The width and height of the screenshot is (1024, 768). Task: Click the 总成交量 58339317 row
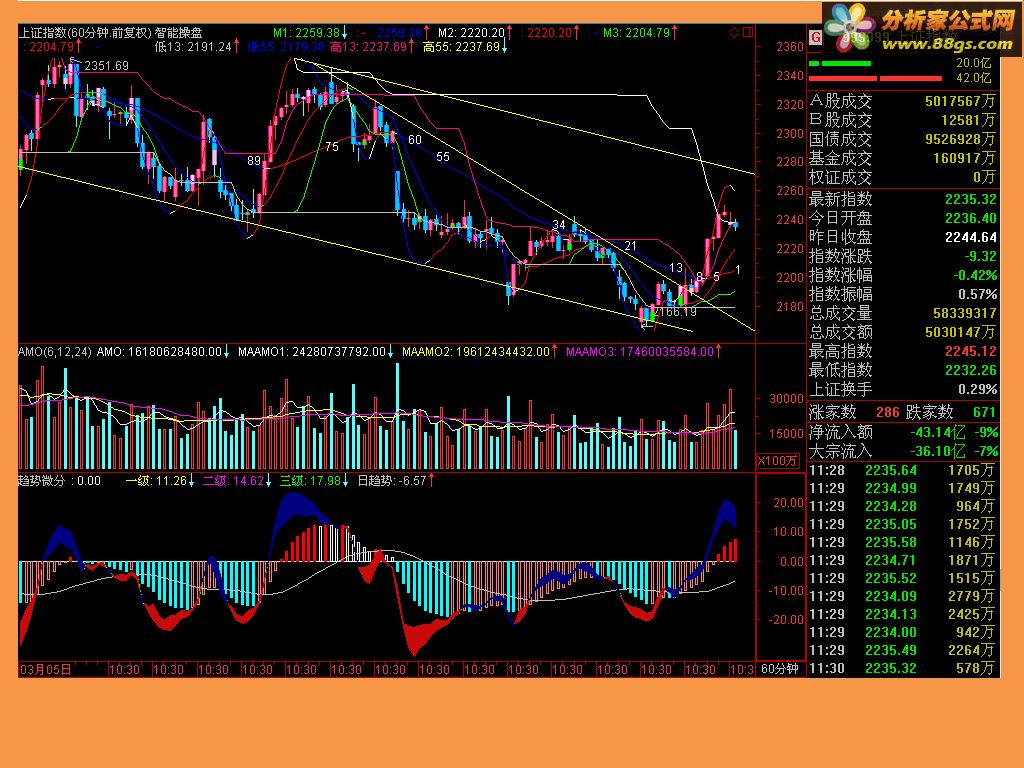[x=903, y=313]
